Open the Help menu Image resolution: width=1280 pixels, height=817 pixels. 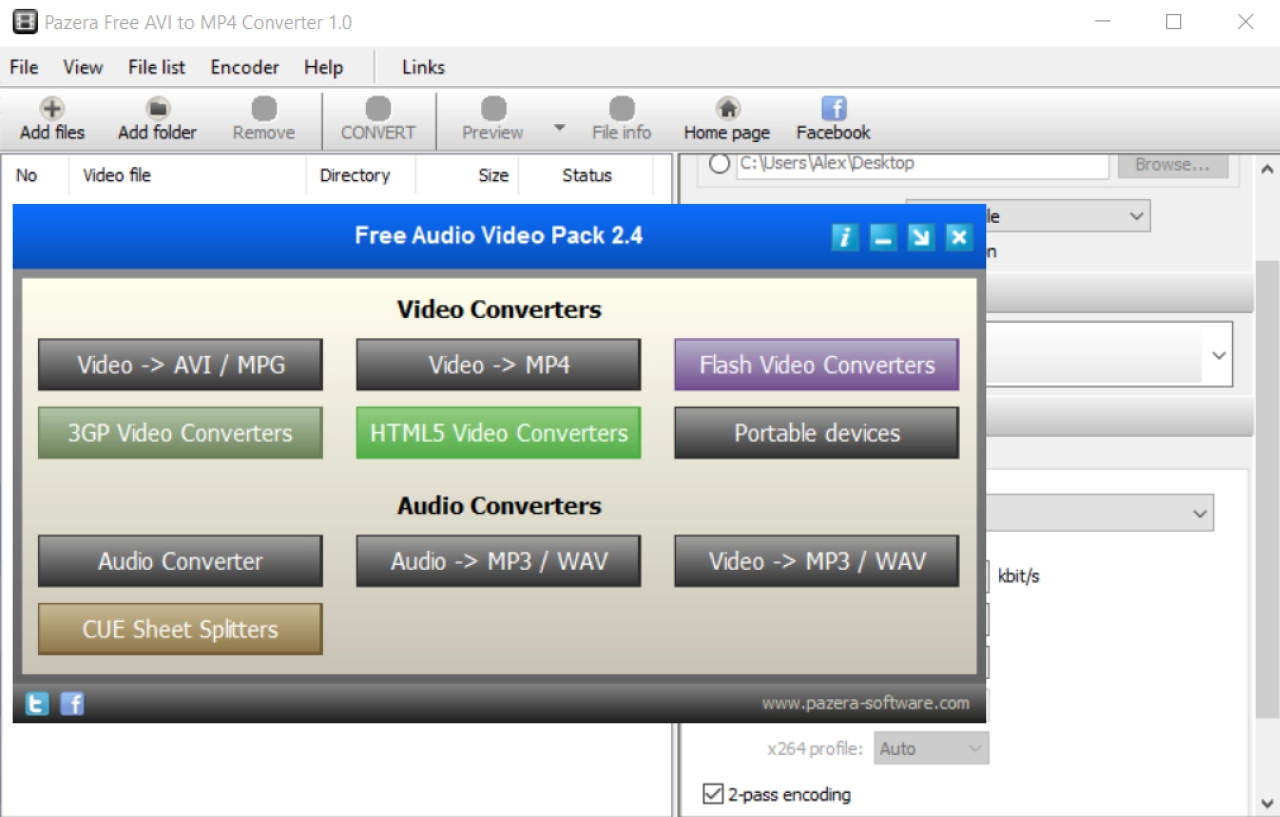click(x=324, y=67)
